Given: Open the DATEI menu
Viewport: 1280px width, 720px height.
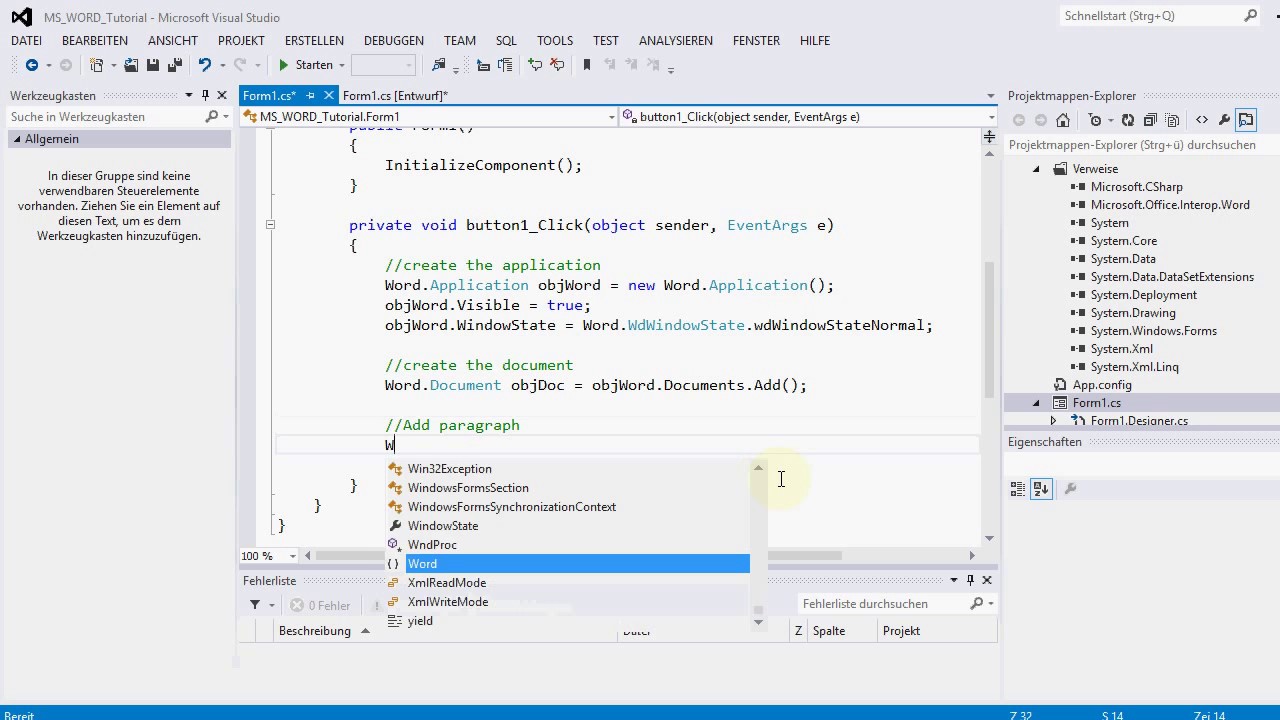Looking at the screenshot, I should click(26, 41).
